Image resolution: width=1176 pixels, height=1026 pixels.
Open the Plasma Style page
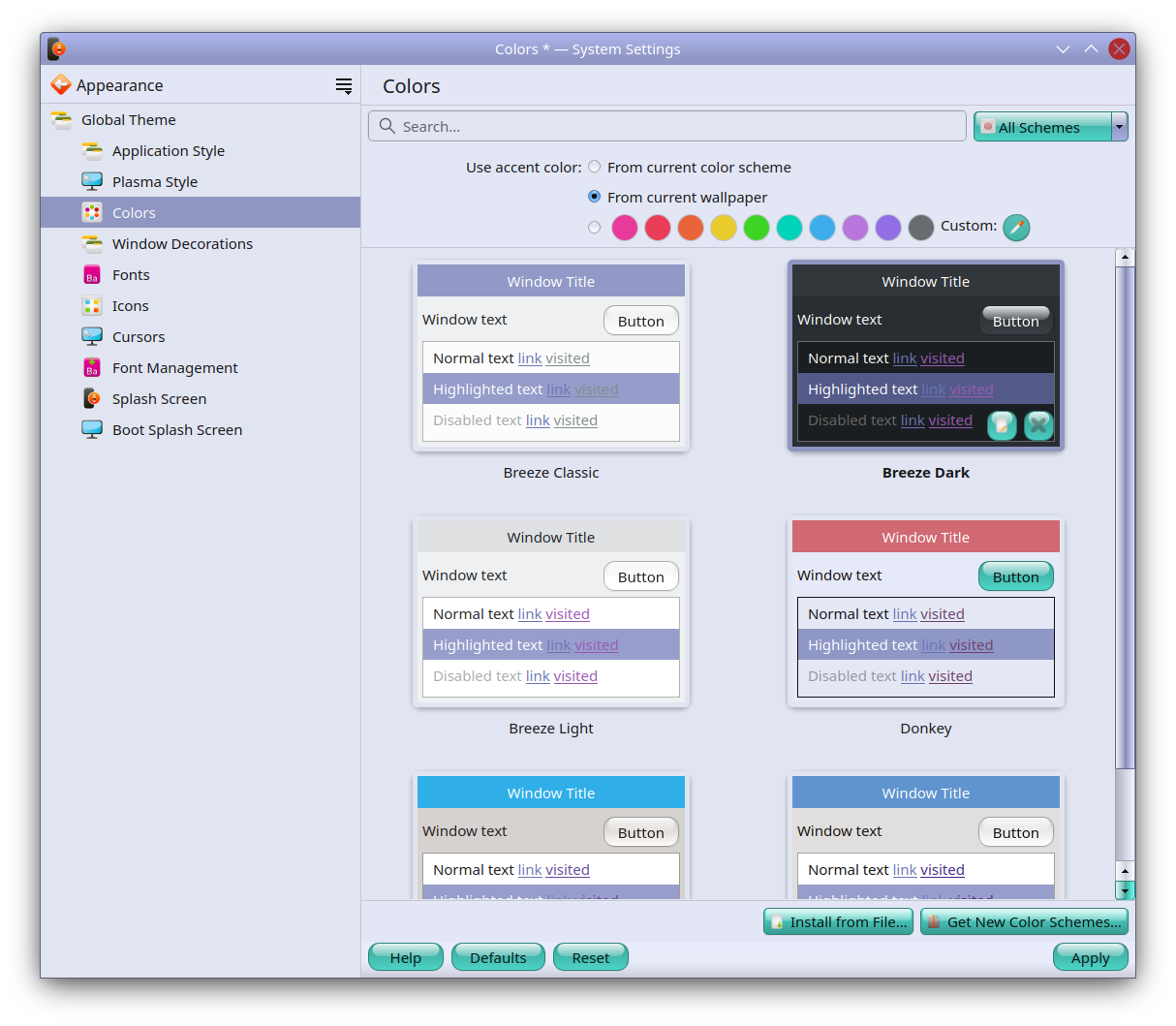201,182
